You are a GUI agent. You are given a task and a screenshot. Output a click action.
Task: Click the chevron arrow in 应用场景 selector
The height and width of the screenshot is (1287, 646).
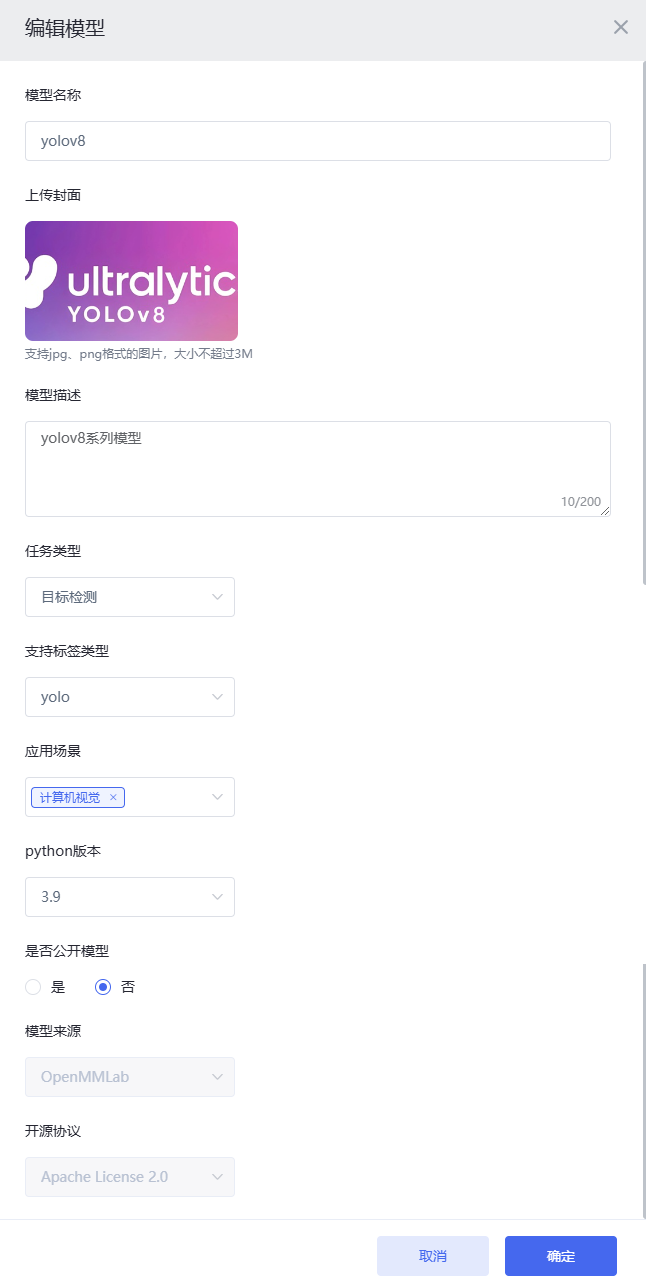(x=218, y=797)
